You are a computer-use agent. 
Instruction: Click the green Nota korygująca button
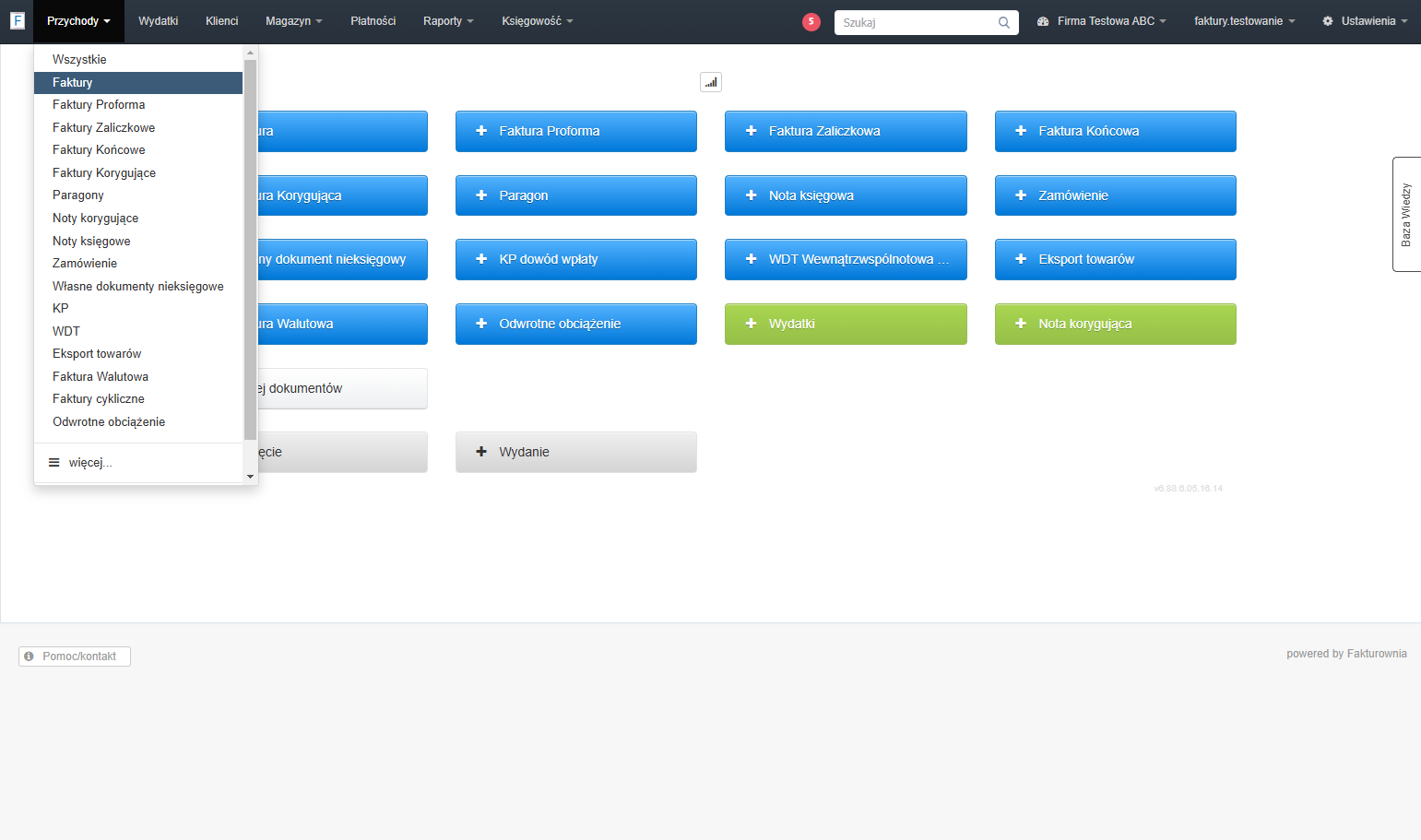click(1116, 324)
